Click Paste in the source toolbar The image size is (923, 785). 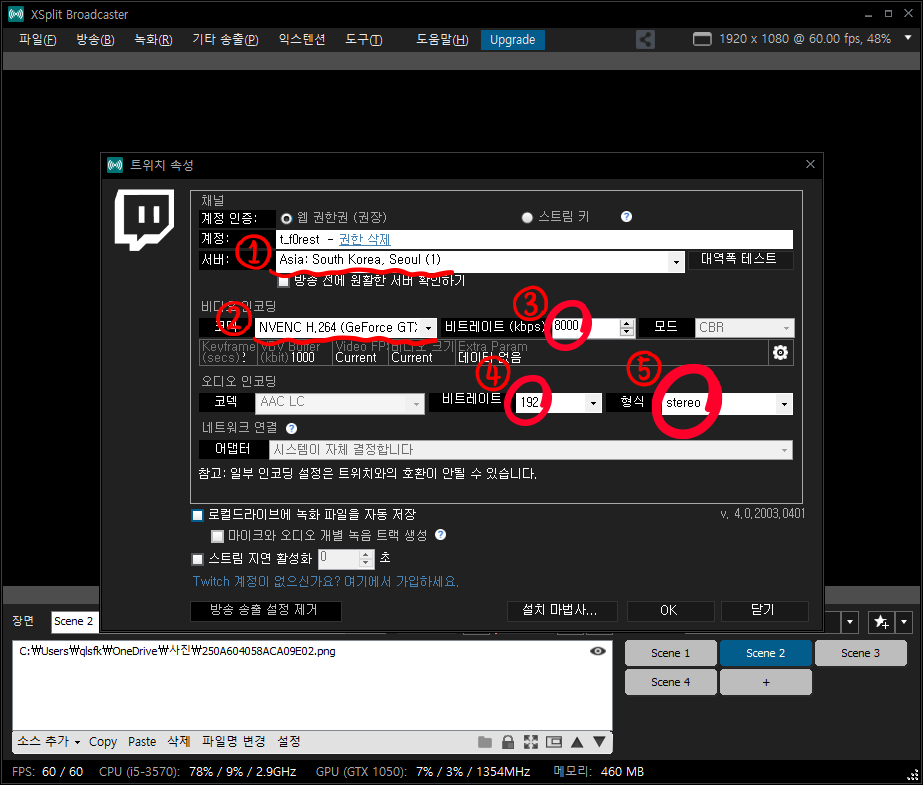point(142,742)
